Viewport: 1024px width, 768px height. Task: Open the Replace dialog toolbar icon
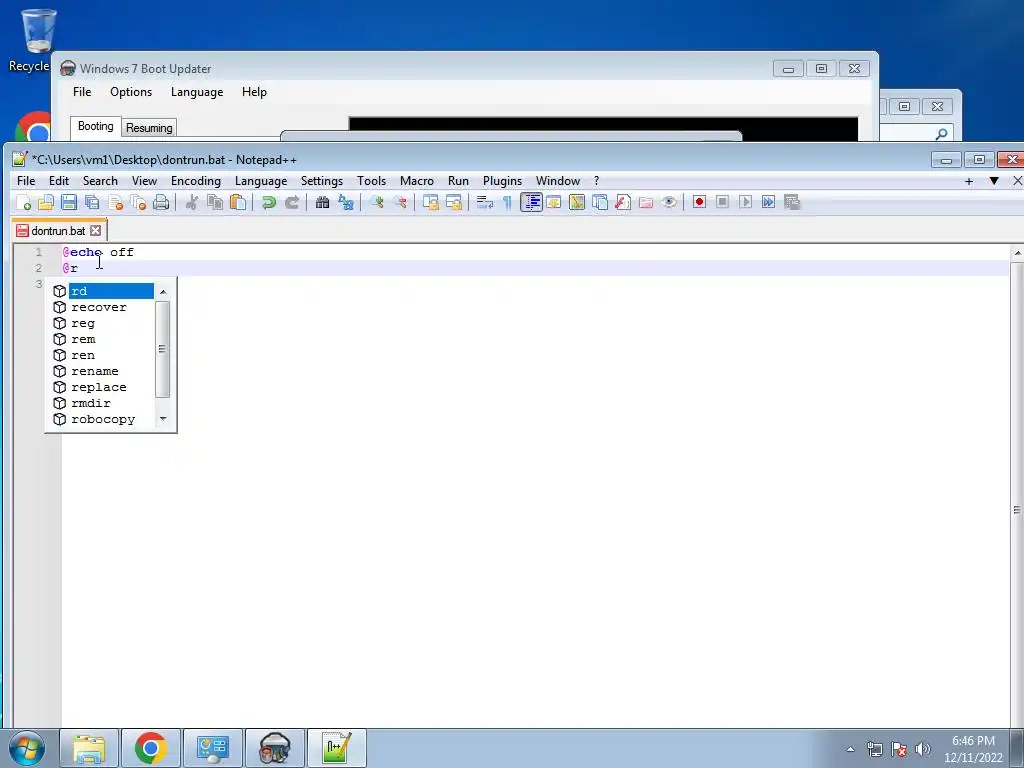[345, 202]
